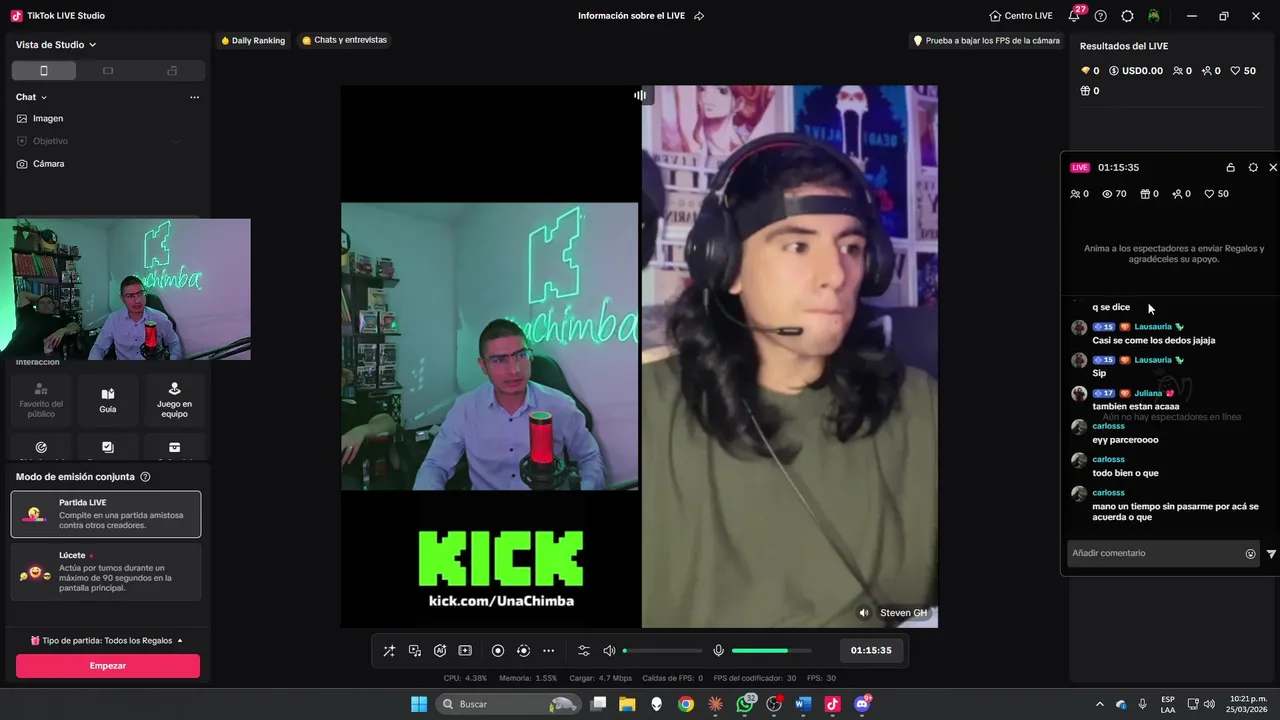Viewport: 1280px width, 720px height.
Task: Select the Lúcete mode card
Action: pos(106,572)
